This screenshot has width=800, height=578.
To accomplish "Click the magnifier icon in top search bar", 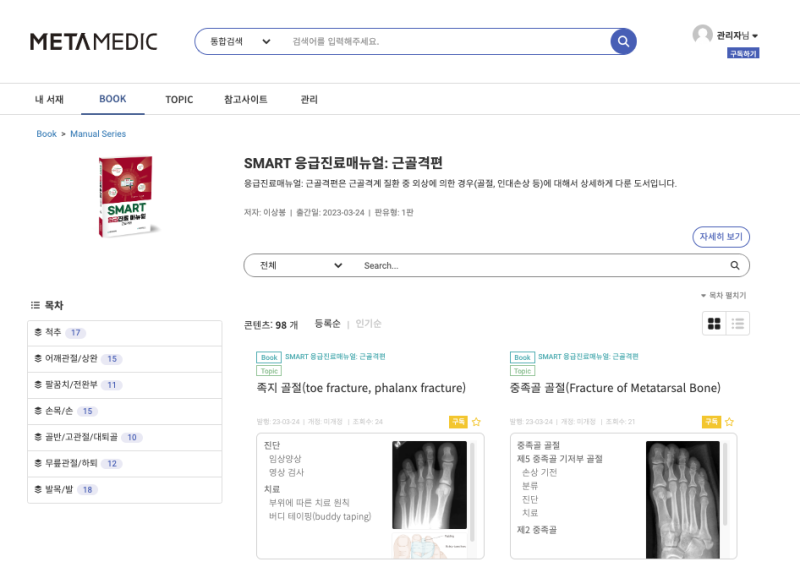I will tap(623, 42).
